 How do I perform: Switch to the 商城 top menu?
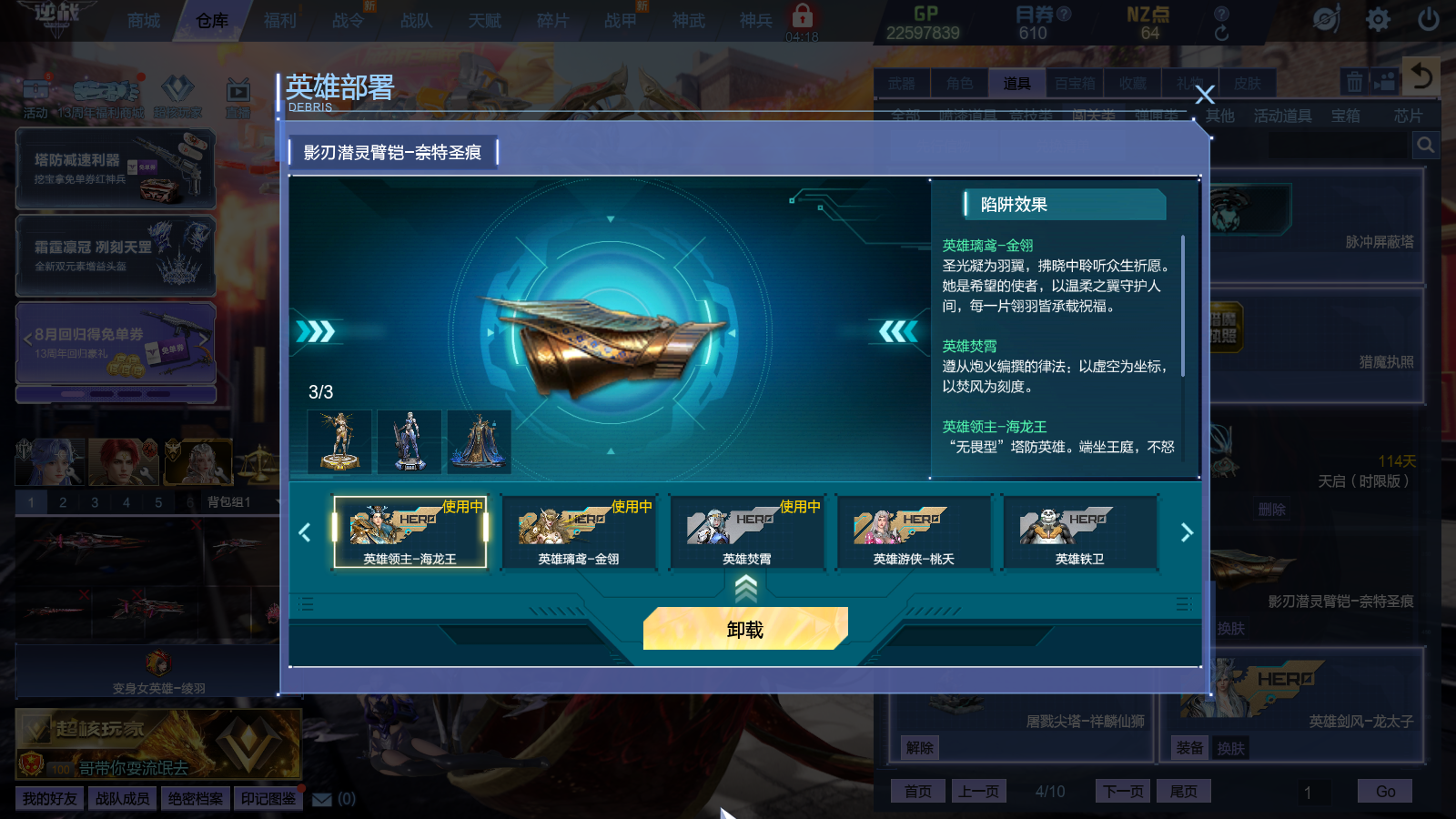(x=144, y=21)
